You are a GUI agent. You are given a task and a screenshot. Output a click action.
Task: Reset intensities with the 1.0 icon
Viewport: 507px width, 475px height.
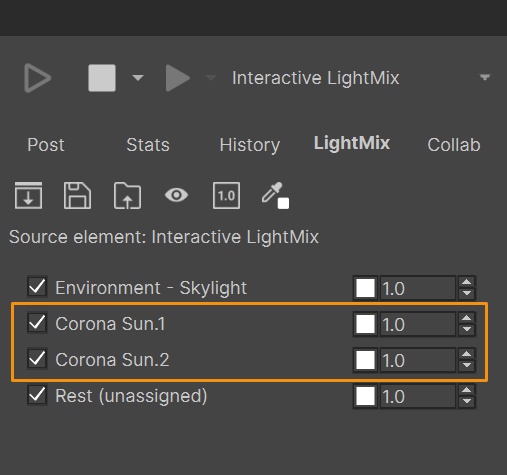226,195
